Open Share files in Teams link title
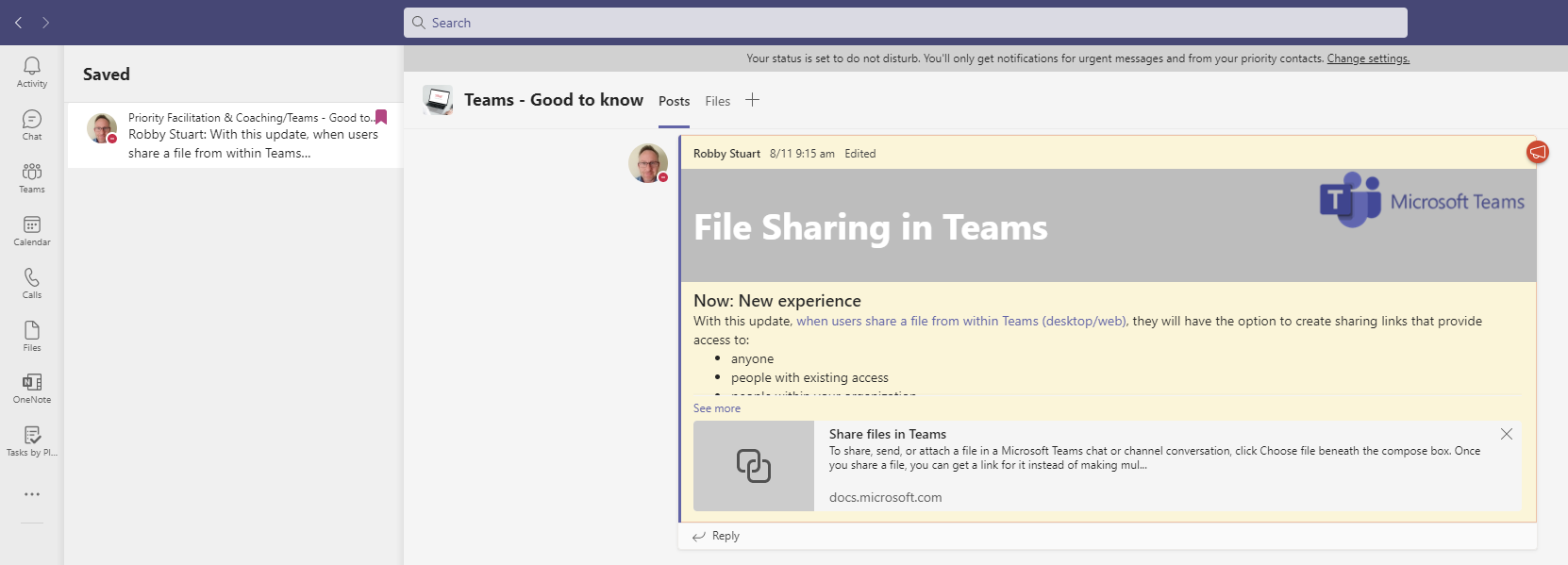The width and height of the screenshot is (1568, 565). point(888,434)
